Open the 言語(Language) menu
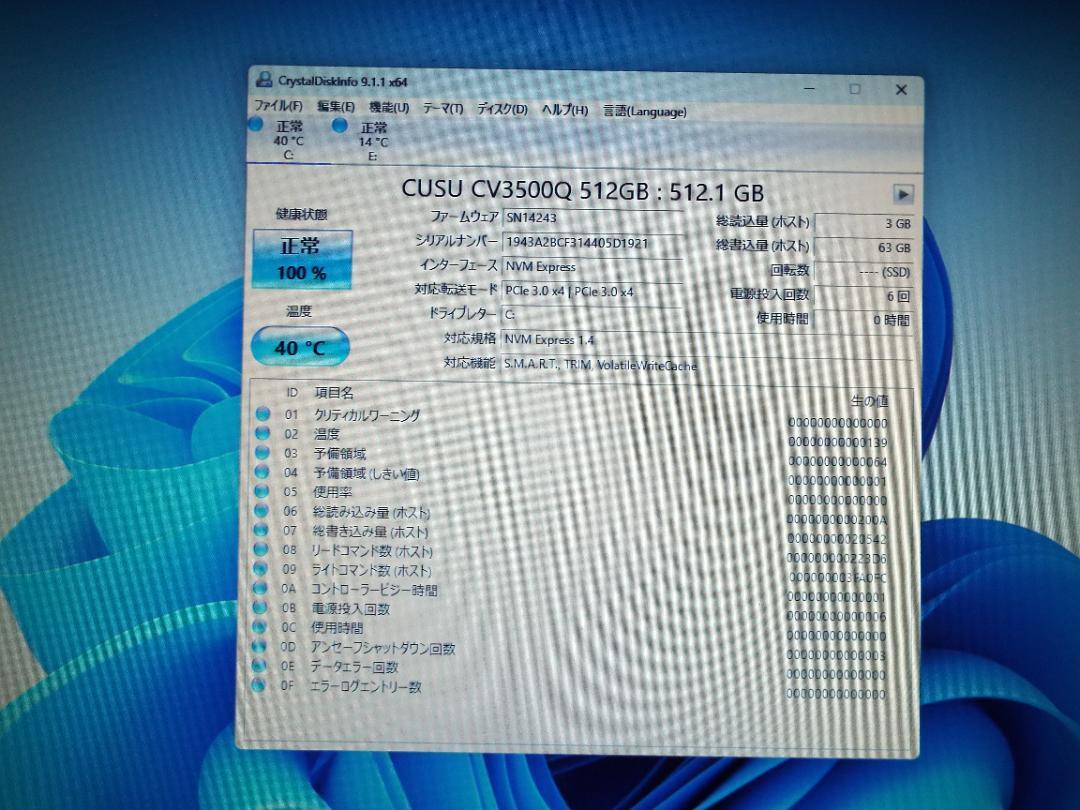 coord(645,111)
